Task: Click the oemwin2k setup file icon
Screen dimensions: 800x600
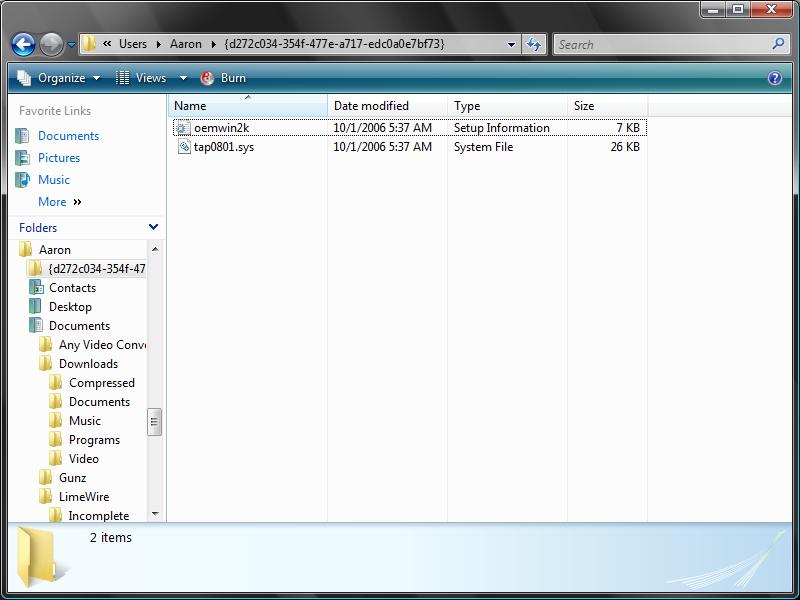Action: 183,128
